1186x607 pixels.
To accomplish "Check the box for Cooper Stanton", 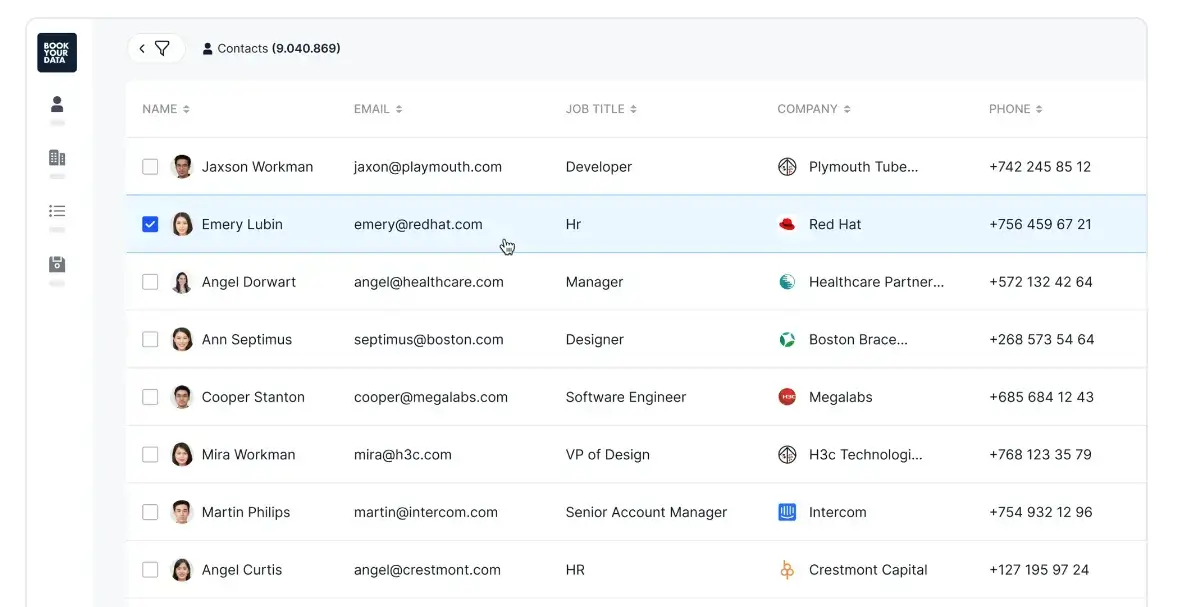I will (150, 397).
